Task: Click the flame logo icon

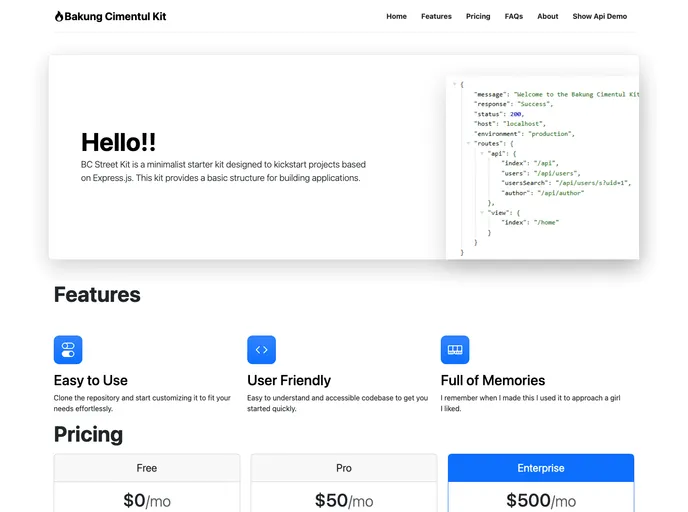Action: click(x=59, y=16)
